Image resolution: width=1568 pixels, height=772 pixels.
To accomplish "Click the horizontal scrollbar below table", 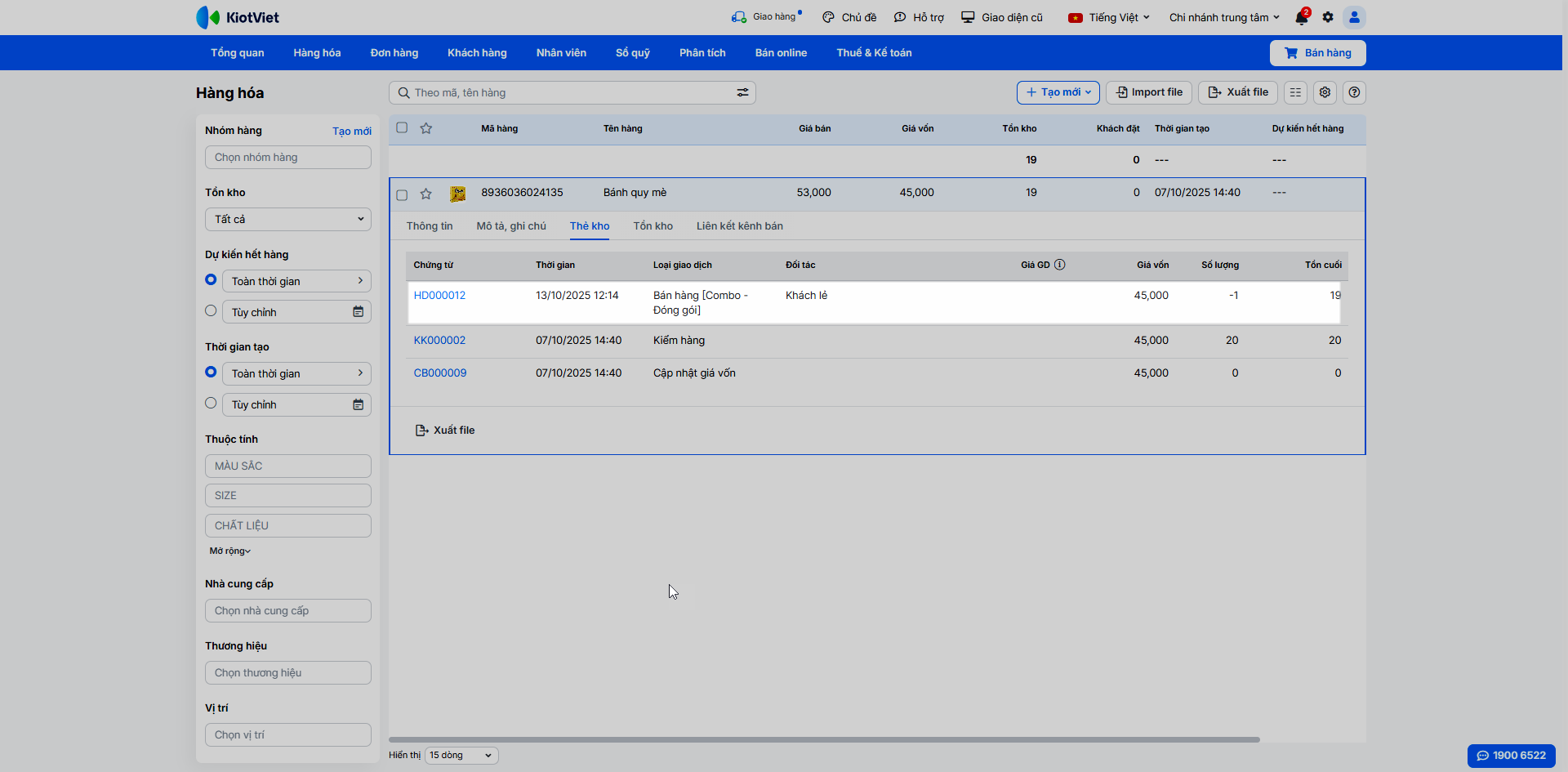I will pos(823,739).
